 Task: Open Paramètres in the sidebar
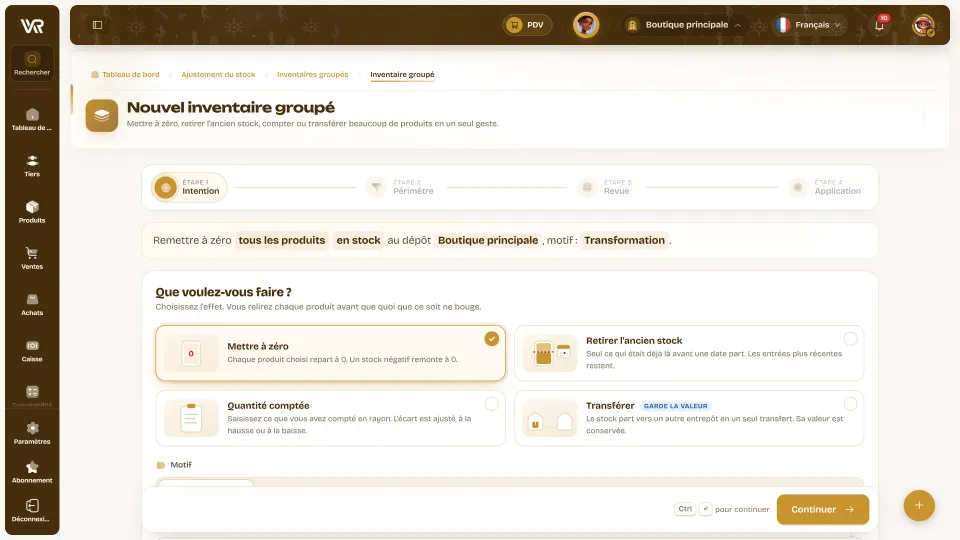[32, 433]
